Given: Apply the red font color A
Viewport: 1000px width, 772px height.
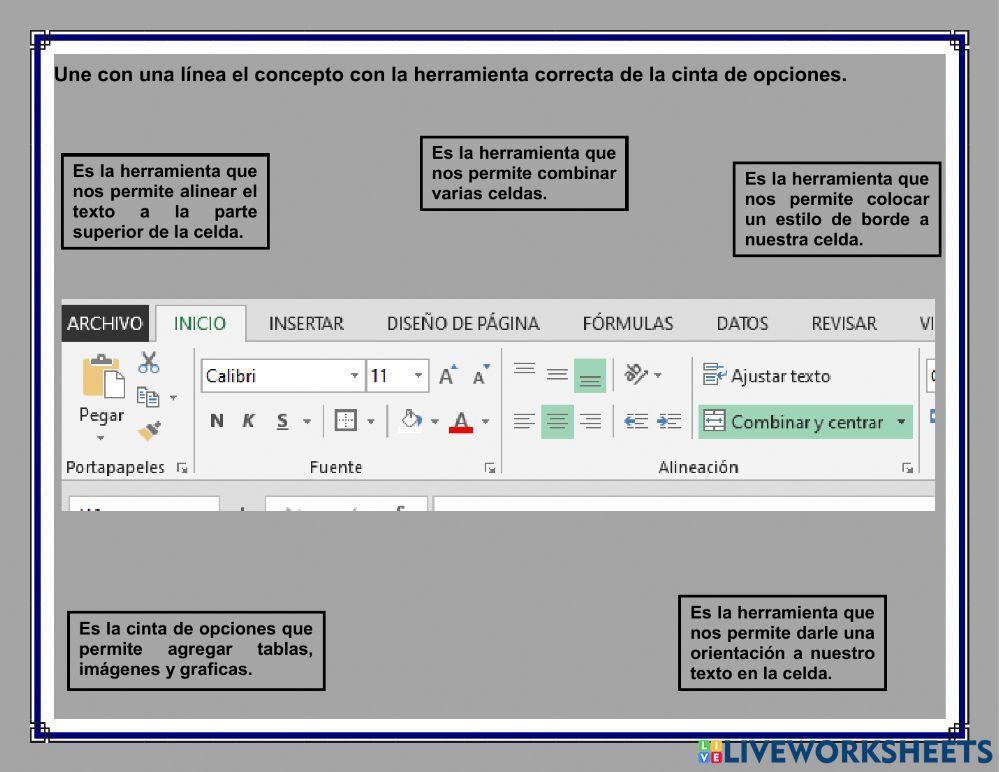Looking at the screenshot, I should pyautogui.click(x=461, y=422).
